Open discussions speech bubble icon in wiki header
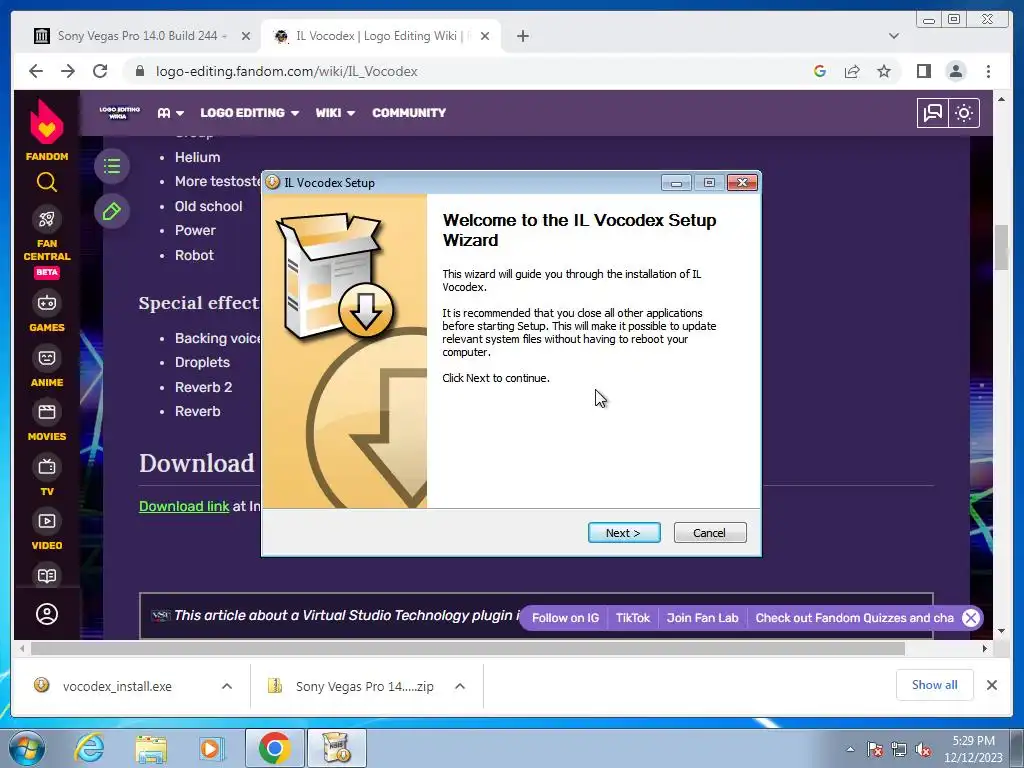Screen dimensions: 1024x768 click(x=933, y=113)
